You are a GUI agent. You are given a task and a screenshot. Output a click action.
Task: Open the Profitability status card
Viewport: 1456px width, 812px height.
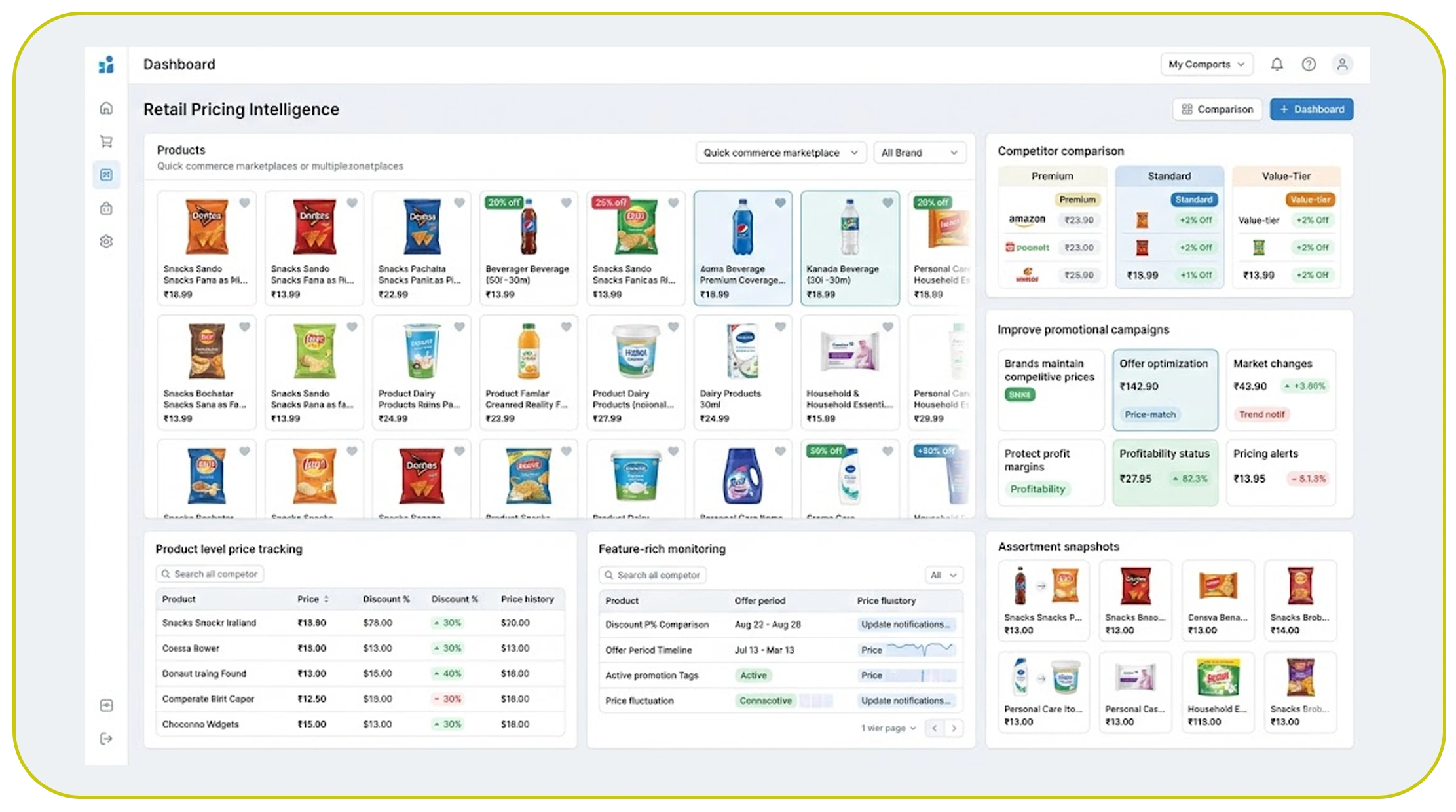point(1165,472)
